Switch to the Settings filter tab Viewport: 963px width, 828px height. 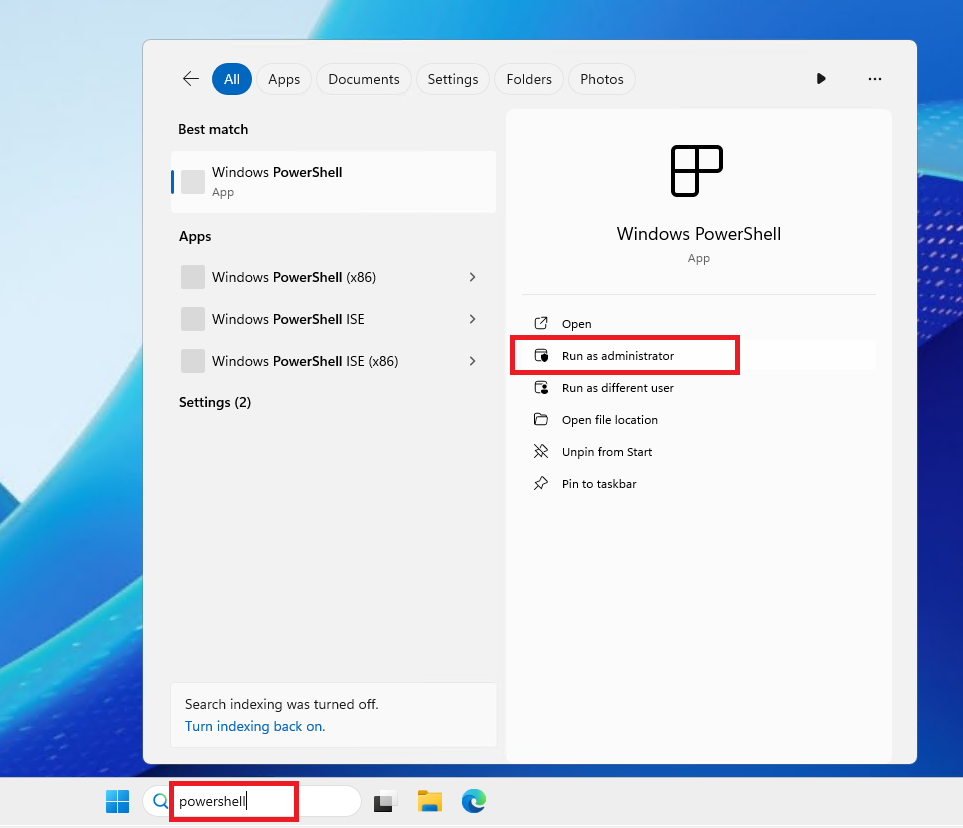(453, 79)
